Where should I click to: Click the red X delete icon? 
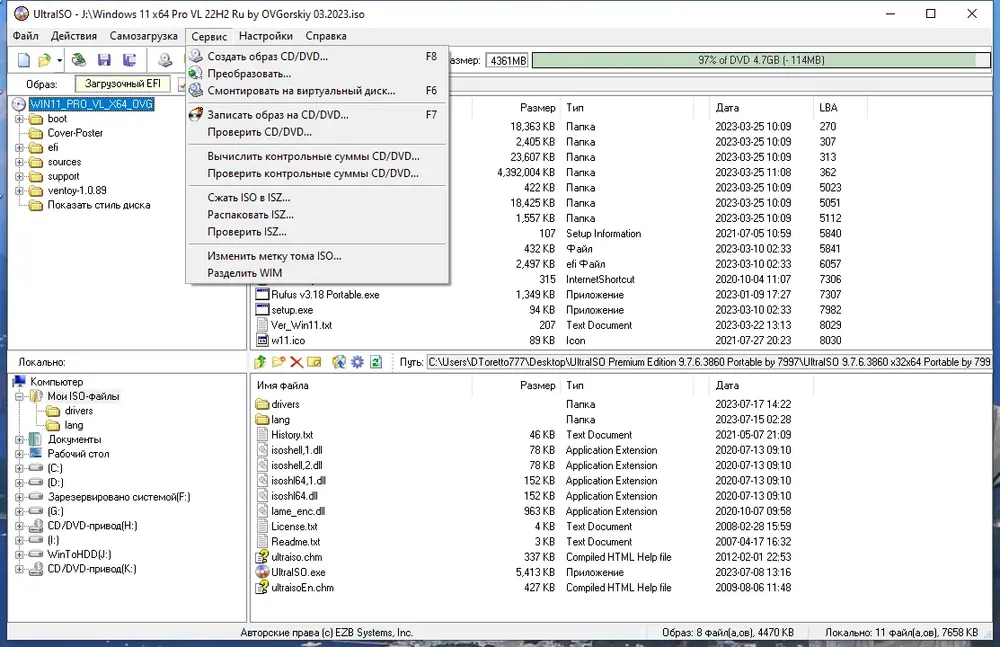[297, 362]
